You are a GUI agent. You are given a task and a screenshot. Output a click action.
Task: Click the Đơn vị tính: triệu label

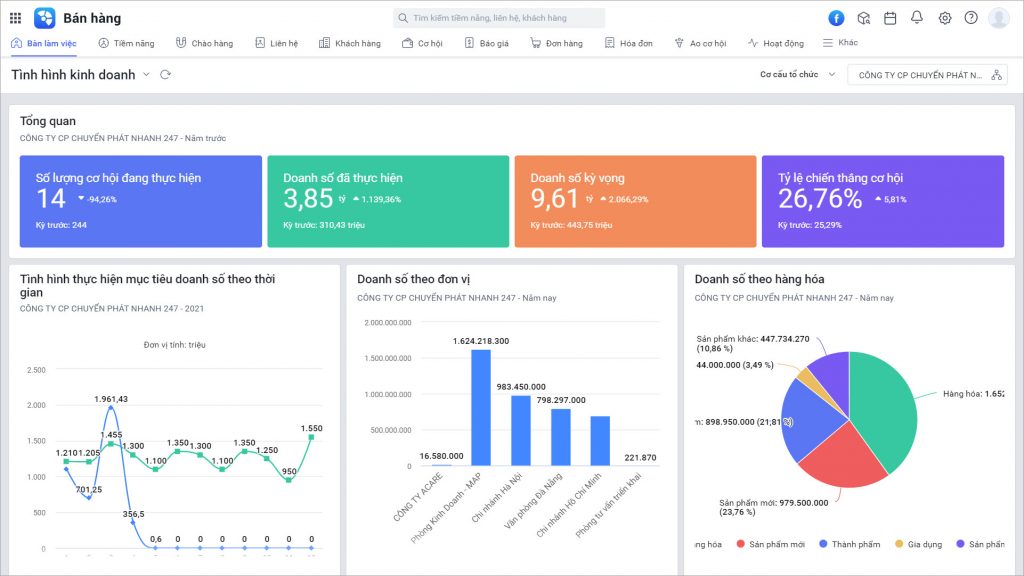coord(174,345)
